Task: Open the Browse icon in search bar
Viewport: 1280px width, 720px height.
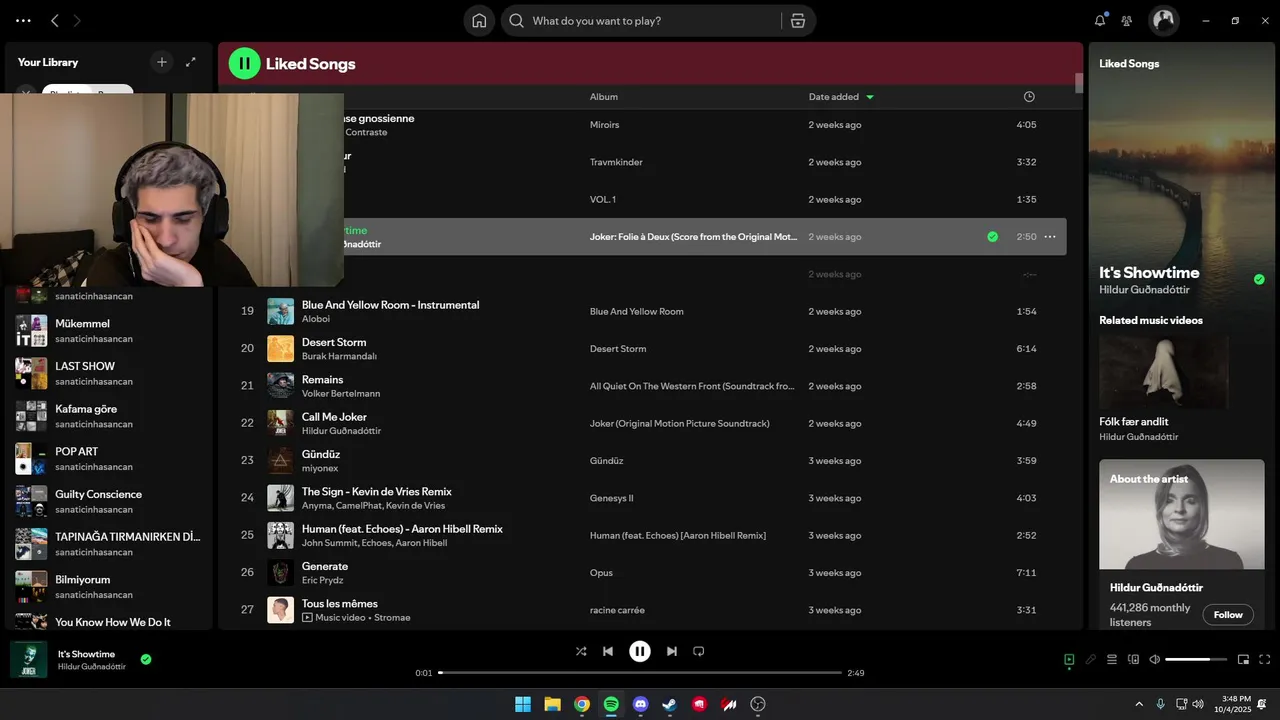Action: point(797,20)
